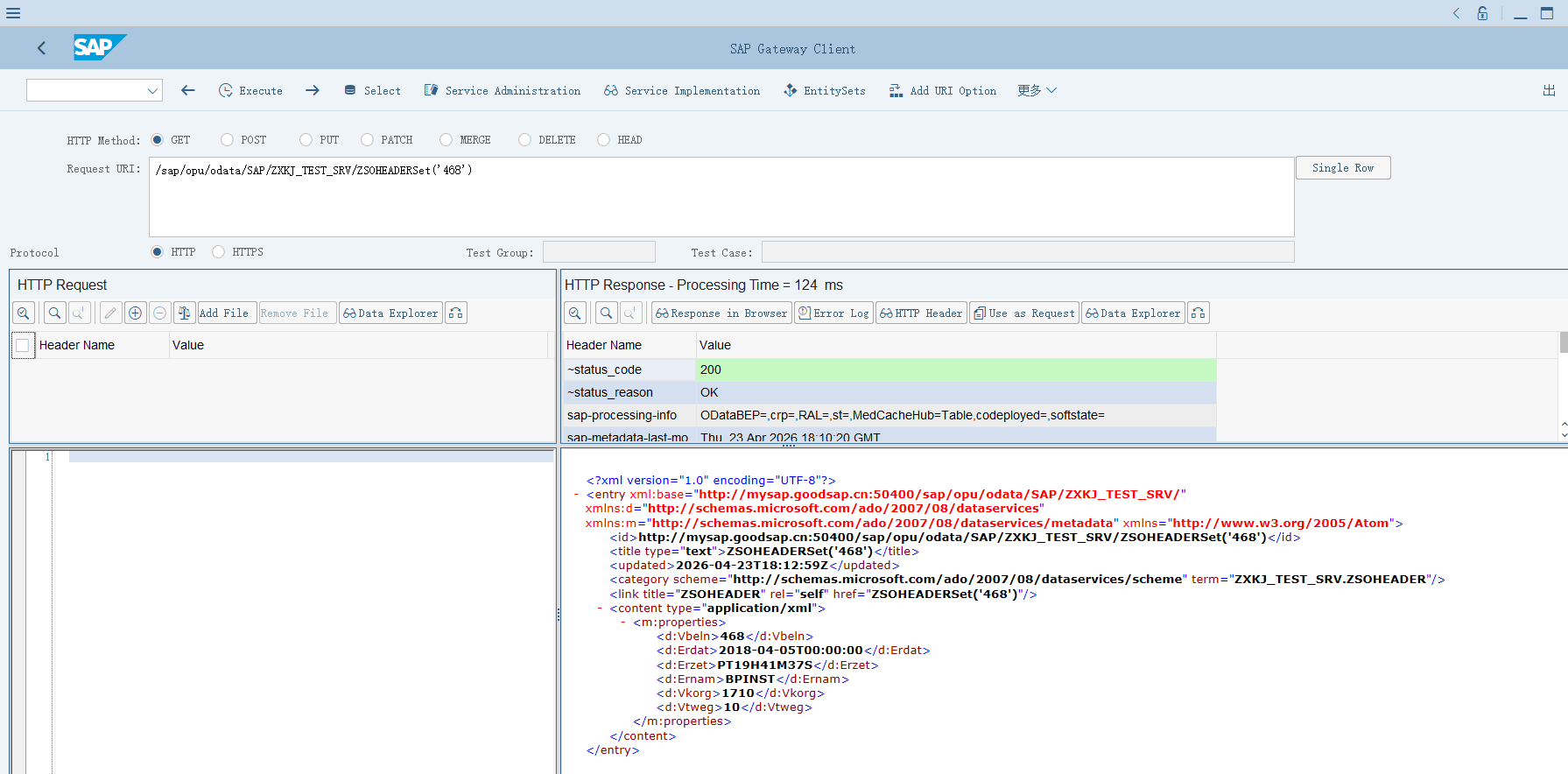Viewport: 1568px width, 774px height.
Task: Select the GET HTTP method
Action: point(158,139)
